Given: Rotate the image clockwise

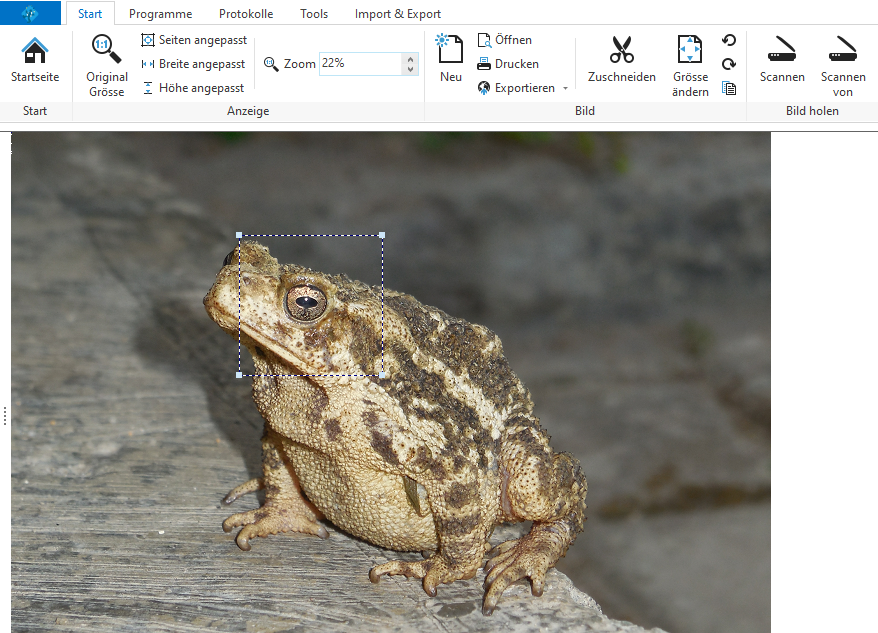Looking at the screenshot, I should pos(729,65).
